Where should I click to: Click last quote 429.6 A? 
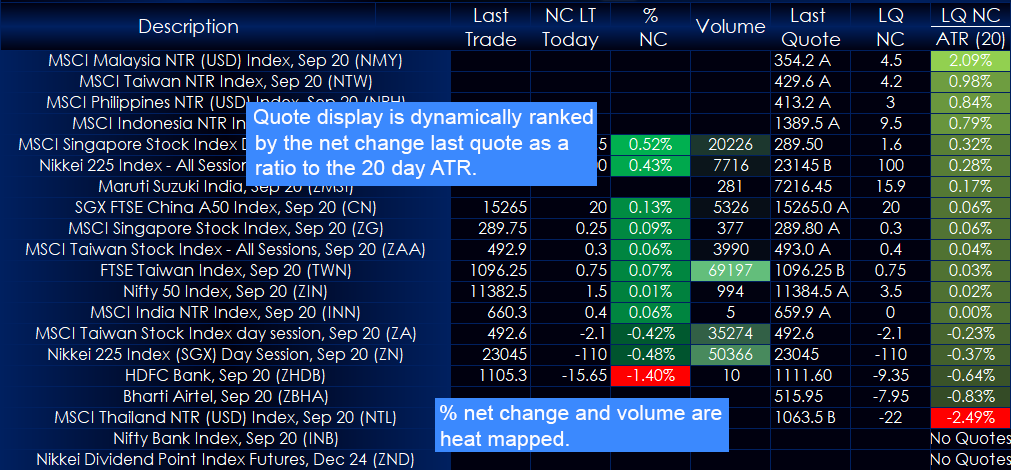click(810, 82)
